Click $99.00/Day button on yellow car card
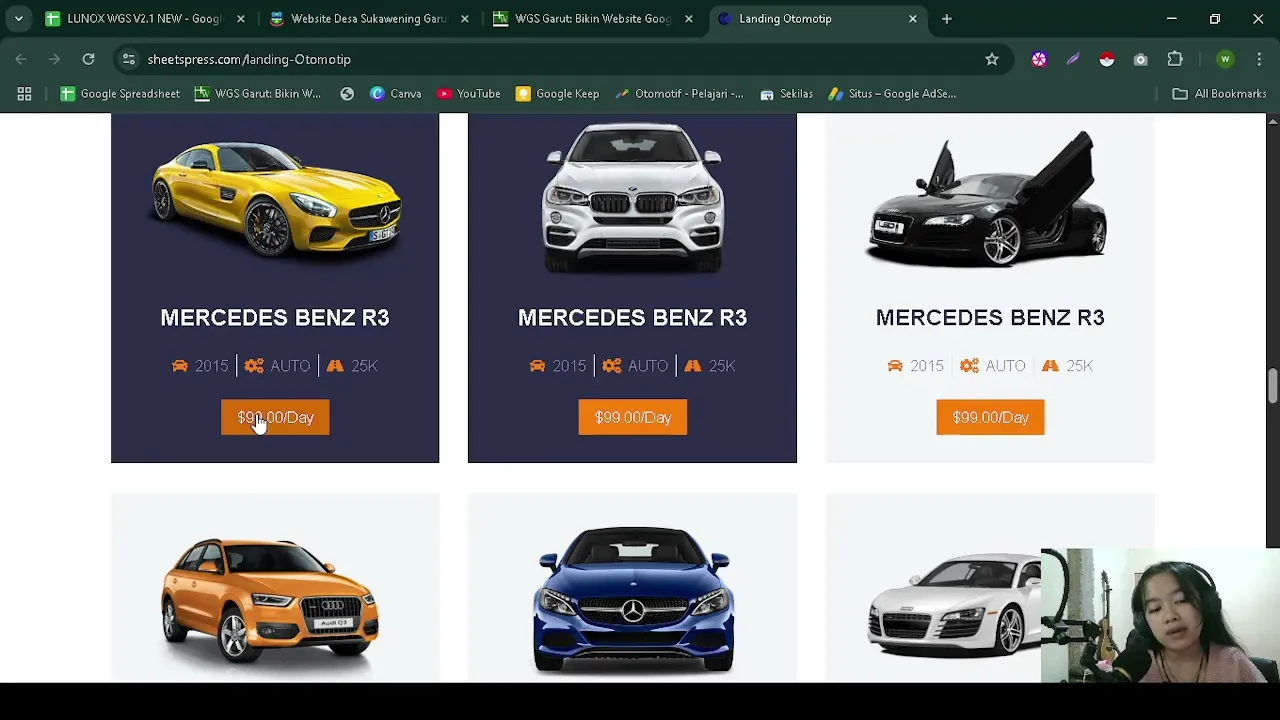Viewport: 1280px width, 720px height. (x=275, y=417)
